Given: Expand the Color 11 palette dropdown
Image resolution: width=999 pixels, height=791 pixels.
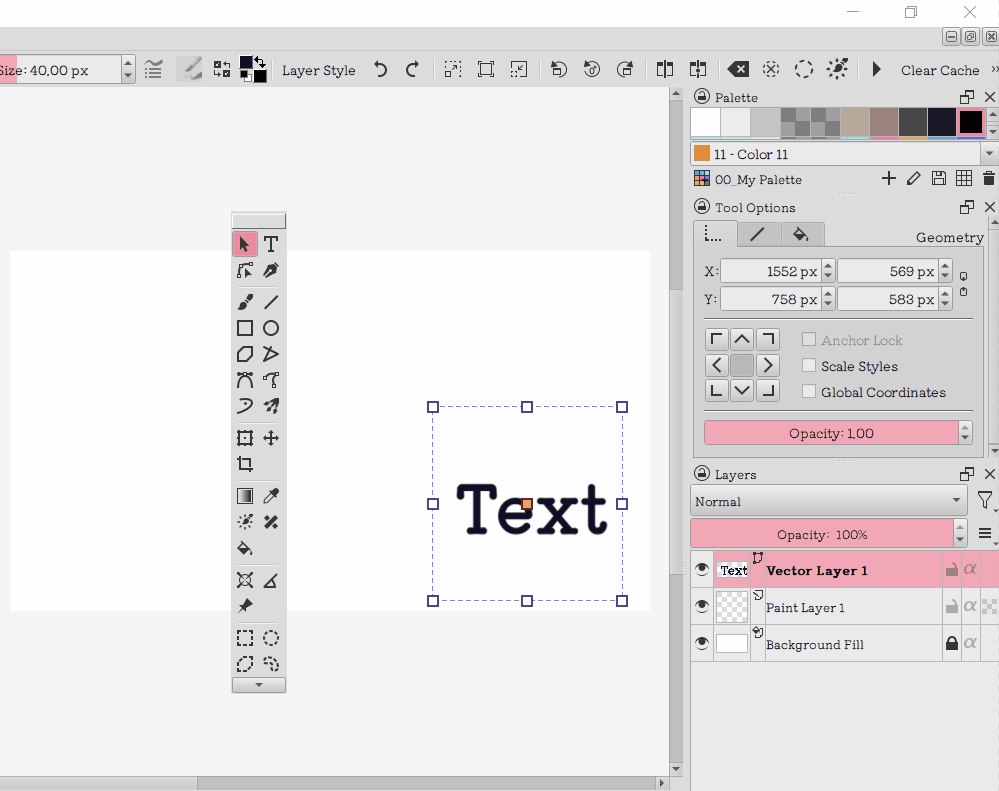Looking at the screenshot, I should (989, 153).
